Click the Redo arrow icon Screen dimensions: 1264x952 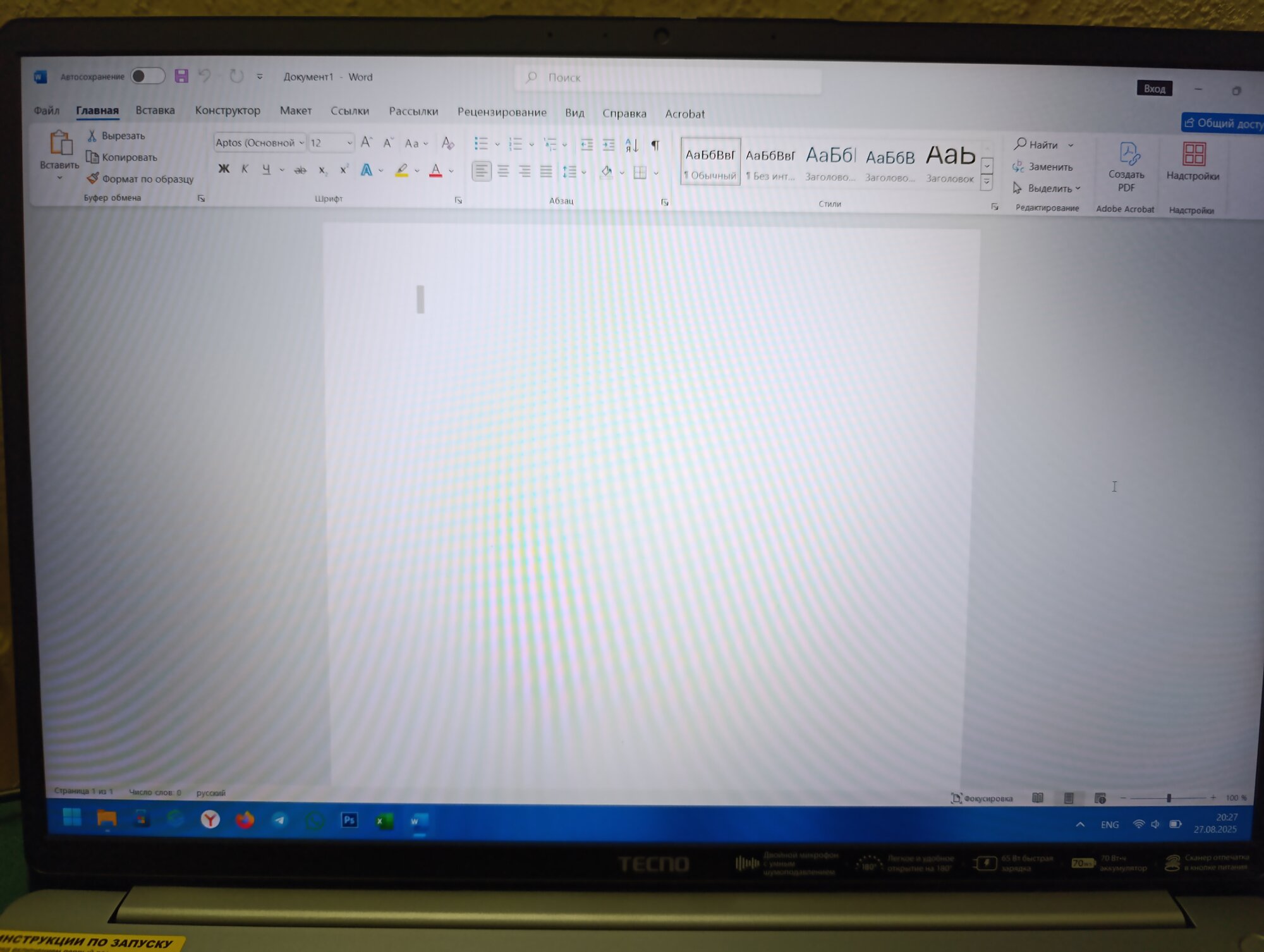click(236, 76)
